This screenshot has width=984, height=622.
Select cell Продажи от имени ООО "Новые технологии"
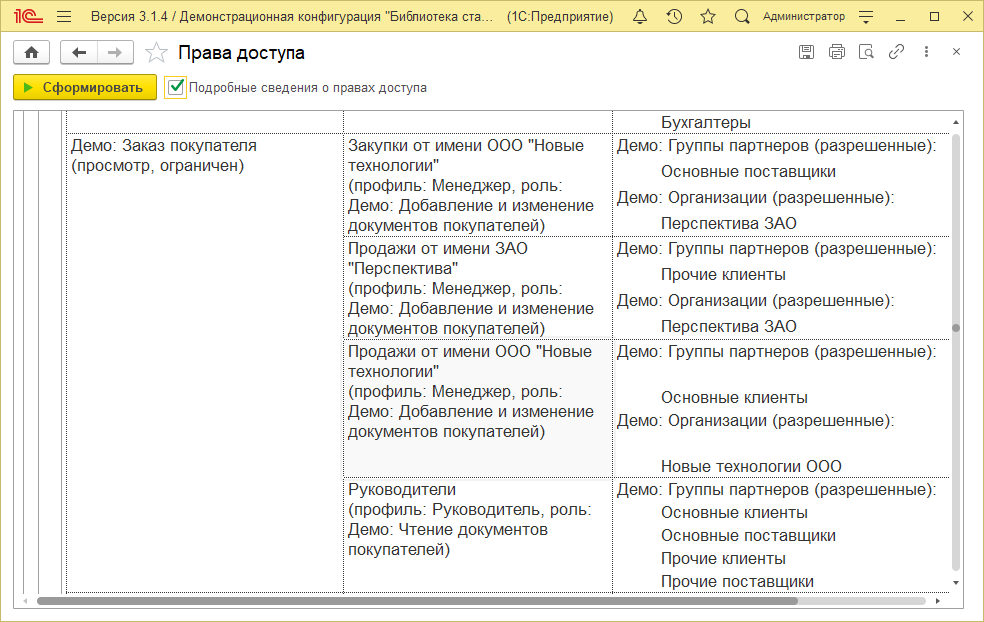point(478,409)
